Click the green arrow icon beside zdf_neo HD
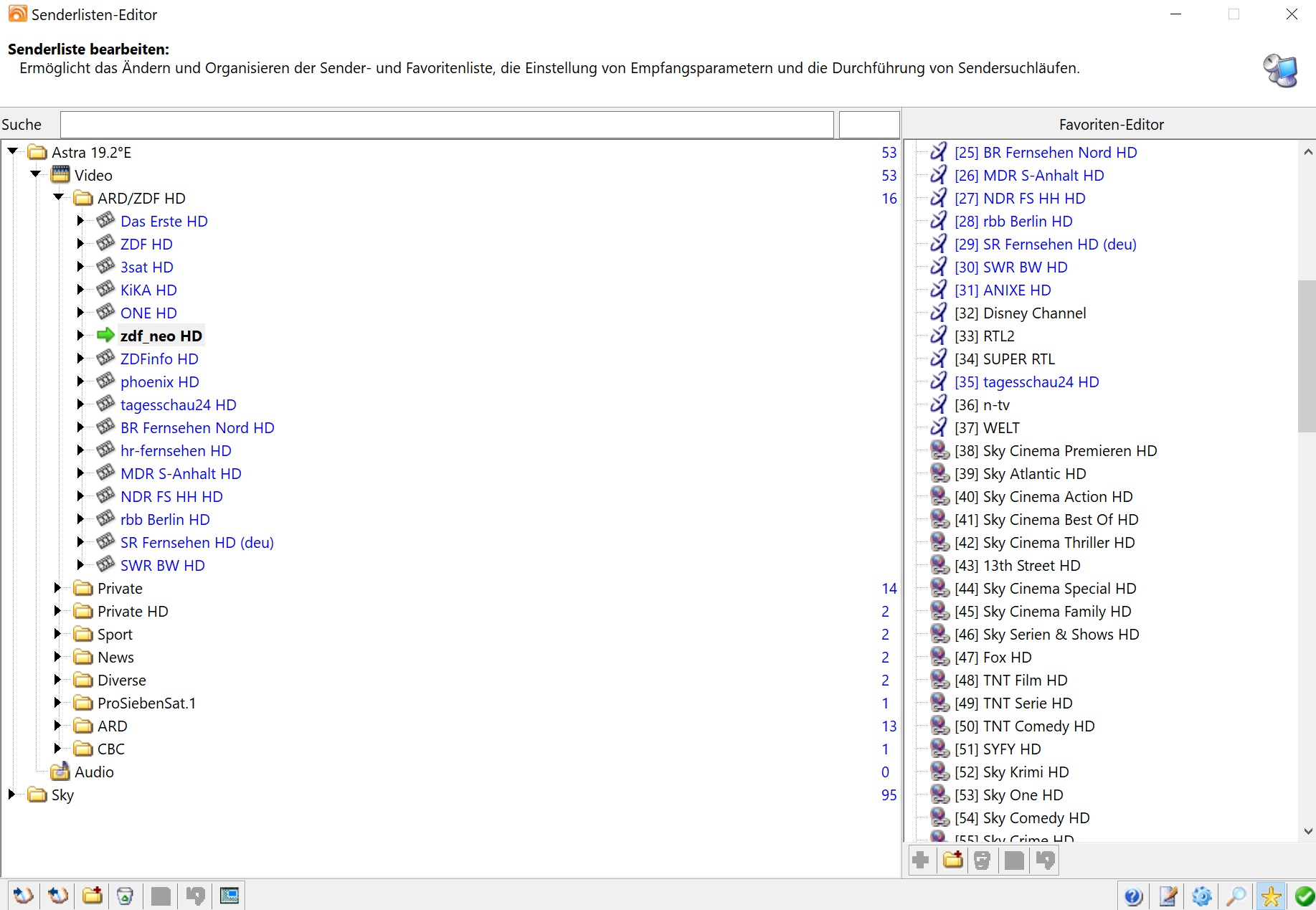 [x=105, y=335]
